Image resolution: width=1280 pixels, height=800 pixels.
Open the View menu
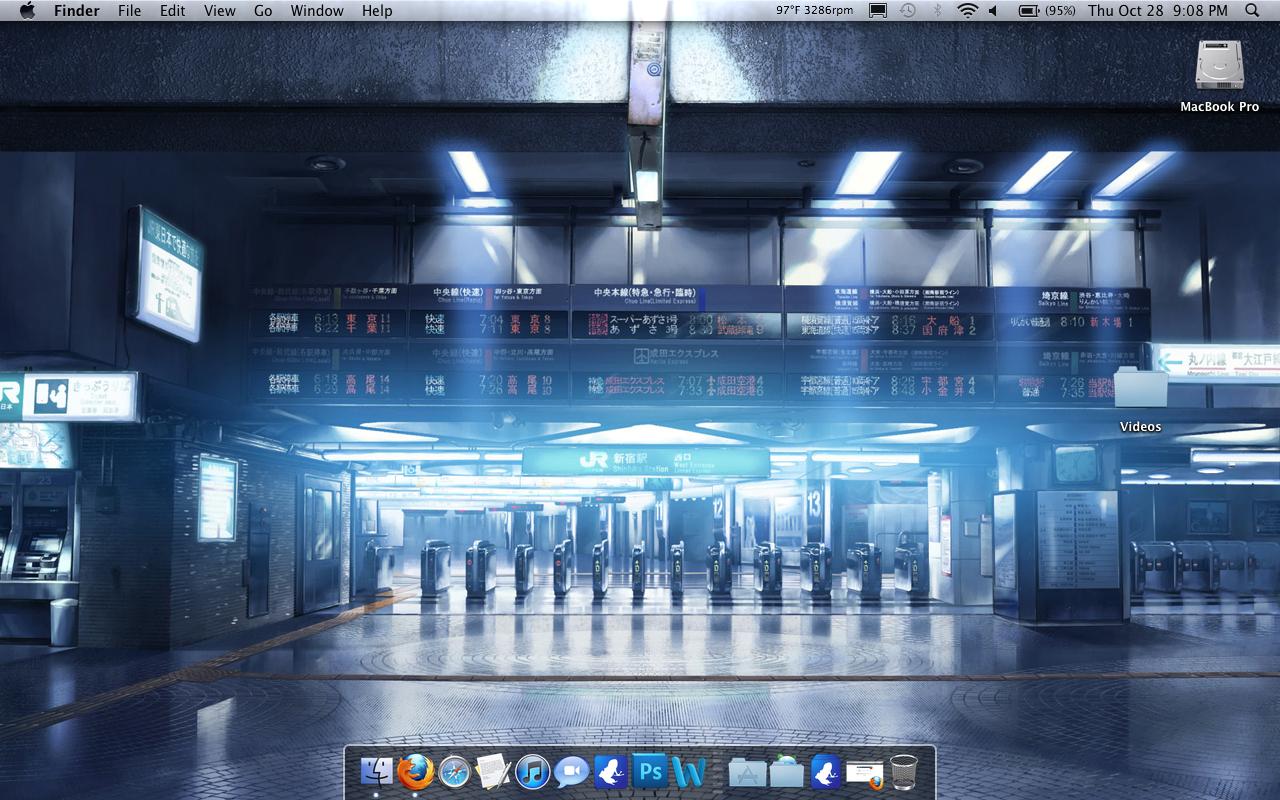tap(220, 10)
